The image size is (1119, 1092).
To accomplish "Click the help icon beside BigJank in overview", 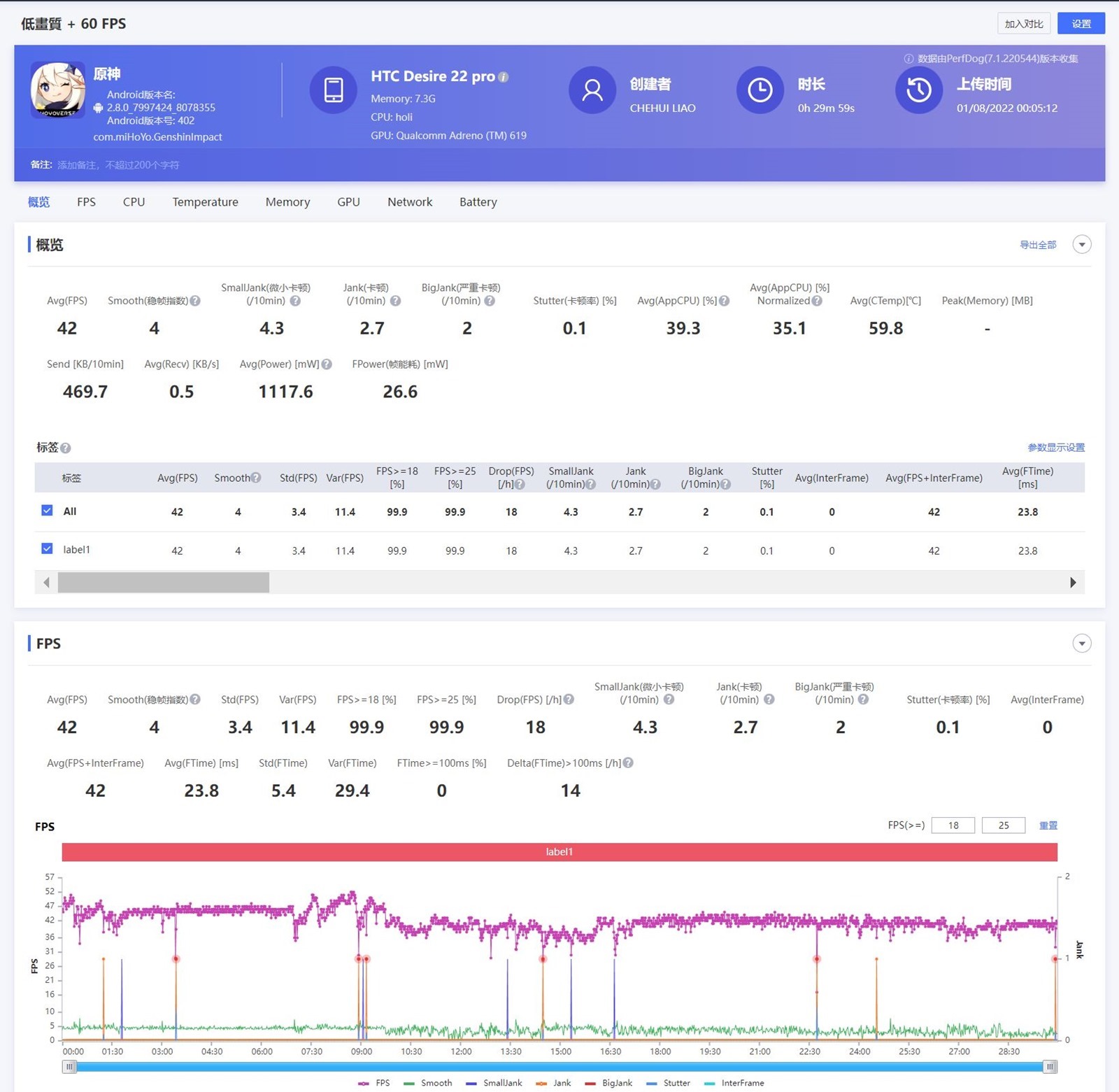I will pos(490,301).
